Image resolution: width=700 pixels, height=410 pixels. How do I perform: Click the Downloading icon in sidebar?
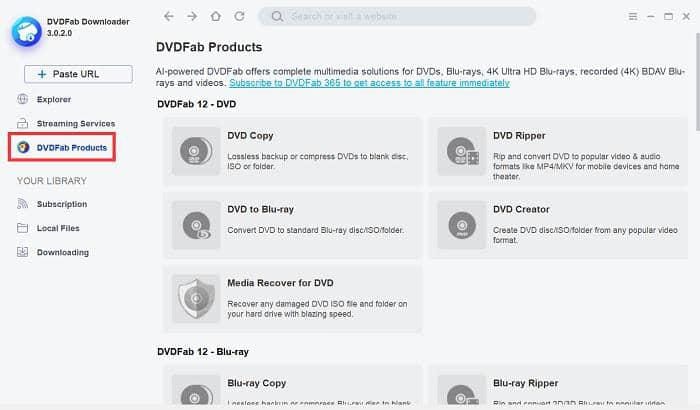(x=22, y=252)
